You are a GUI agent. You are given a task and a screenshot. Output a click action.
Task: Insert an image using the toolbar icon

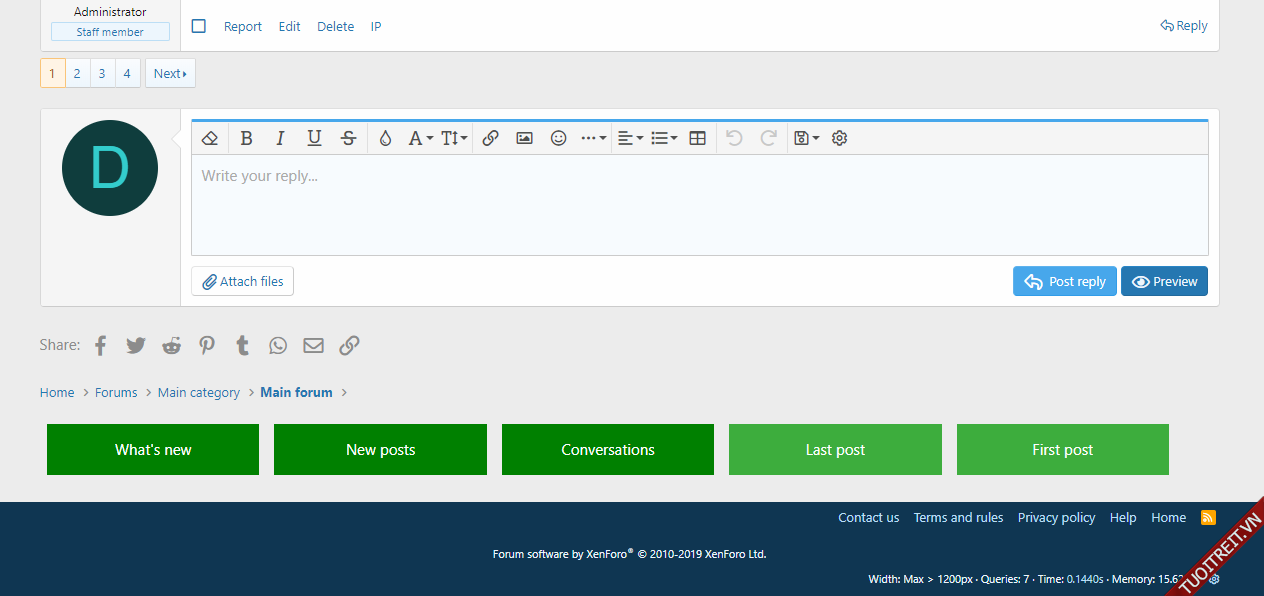coord(524,138)
